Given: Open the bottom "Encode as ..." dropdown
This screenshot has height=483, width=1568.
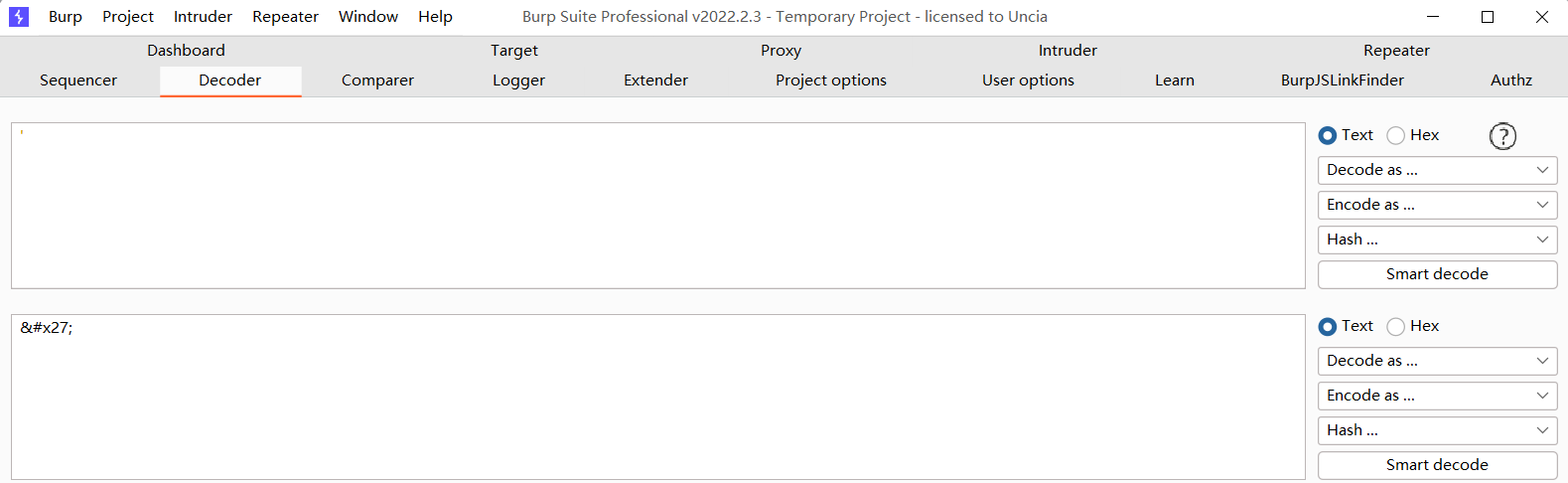Looking at the screenshot, I should [x=1437, y=396].
